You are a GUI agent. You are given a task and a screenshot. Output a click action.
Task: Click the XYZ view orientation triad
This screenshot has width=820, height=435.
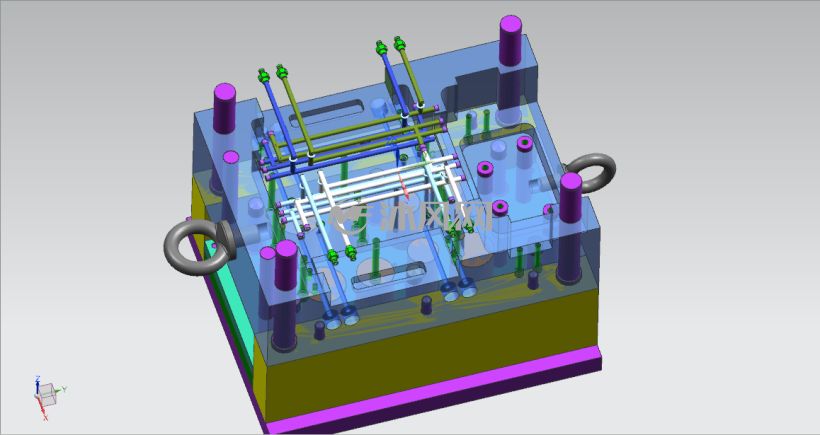pos(48,397)
